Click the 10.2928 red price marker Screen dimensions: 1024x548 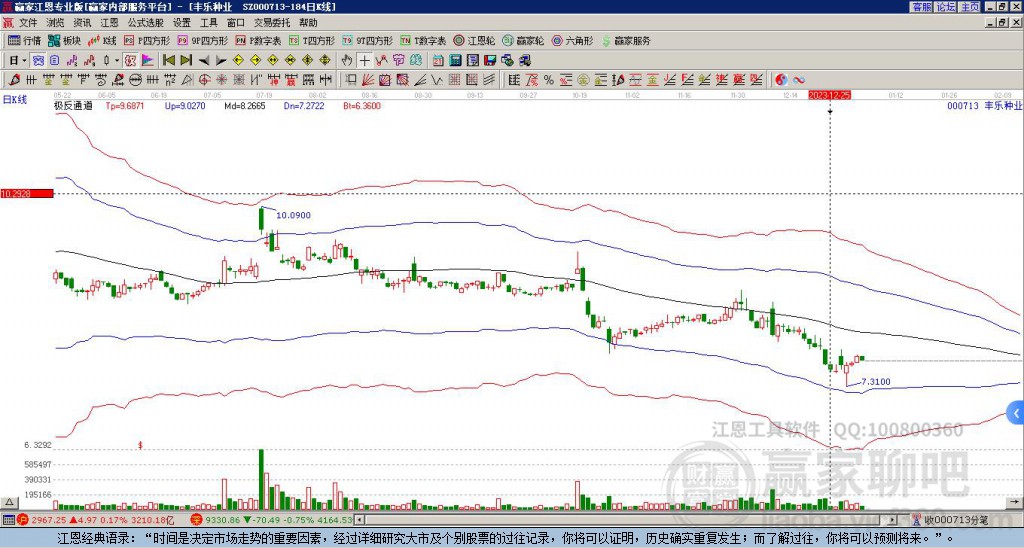[27, 193]
